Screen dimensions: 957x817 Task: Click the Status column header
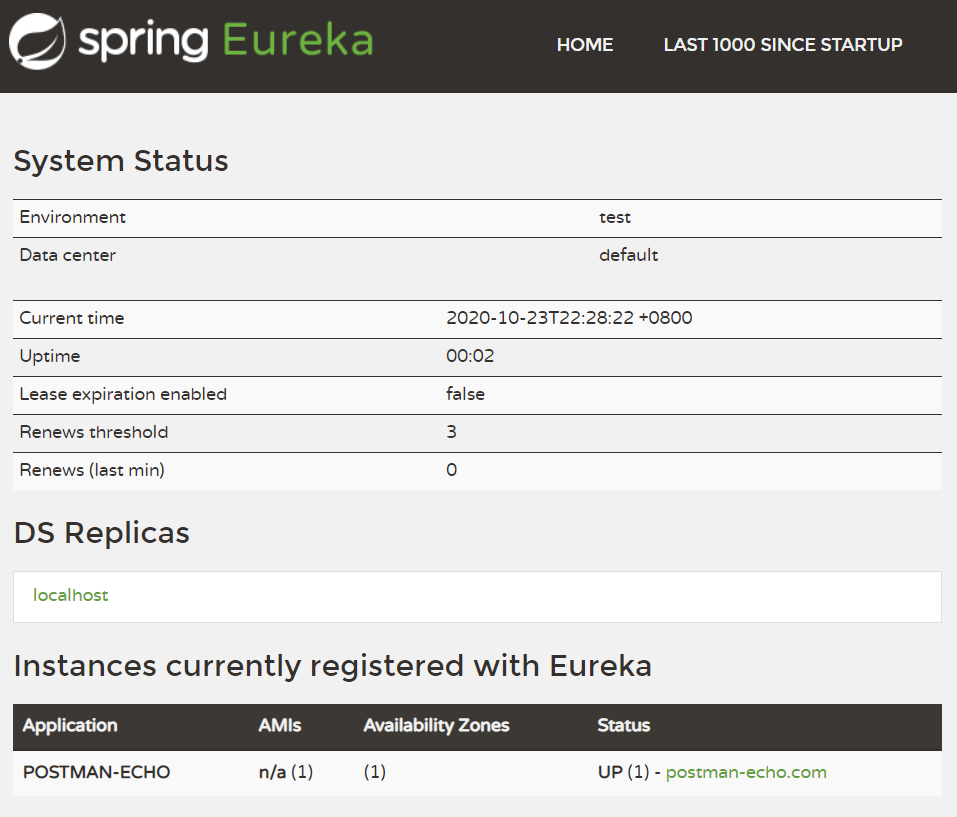[x=624, y=725]
